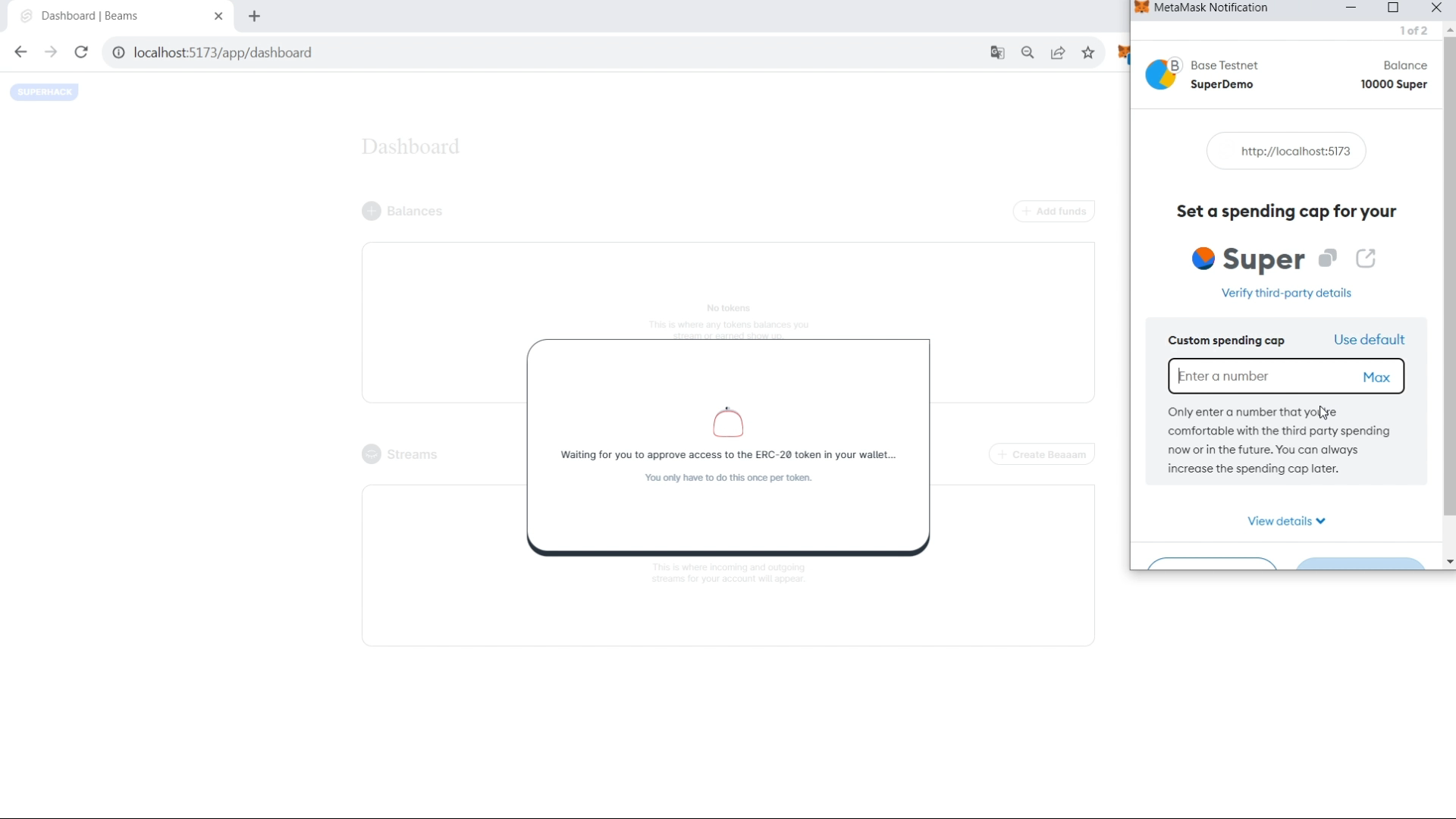
Task: Bookmark this page with the star icon
Action: [1088, 52]
